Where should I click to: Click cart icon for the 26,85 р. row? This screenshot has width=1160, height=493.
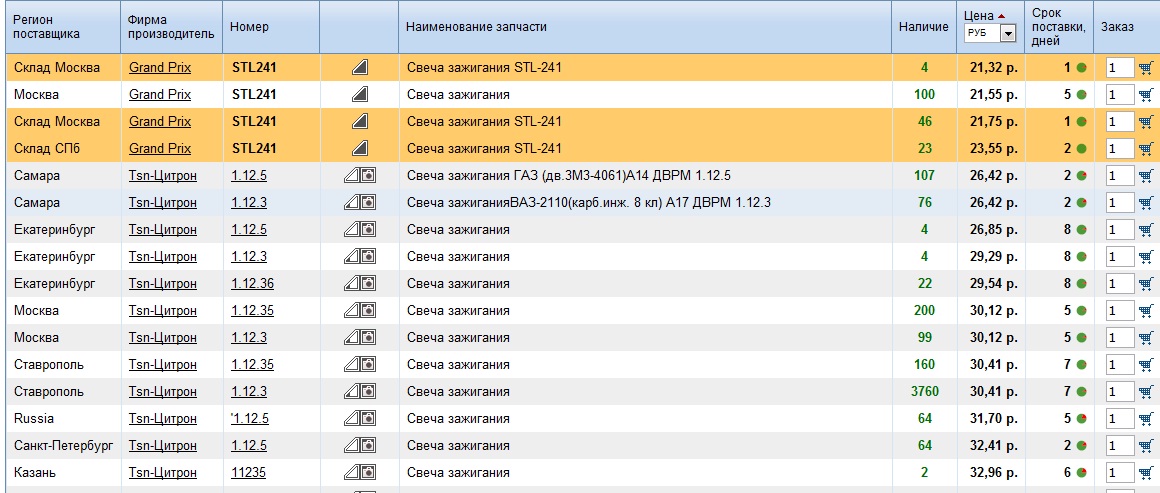point(1146,229)
